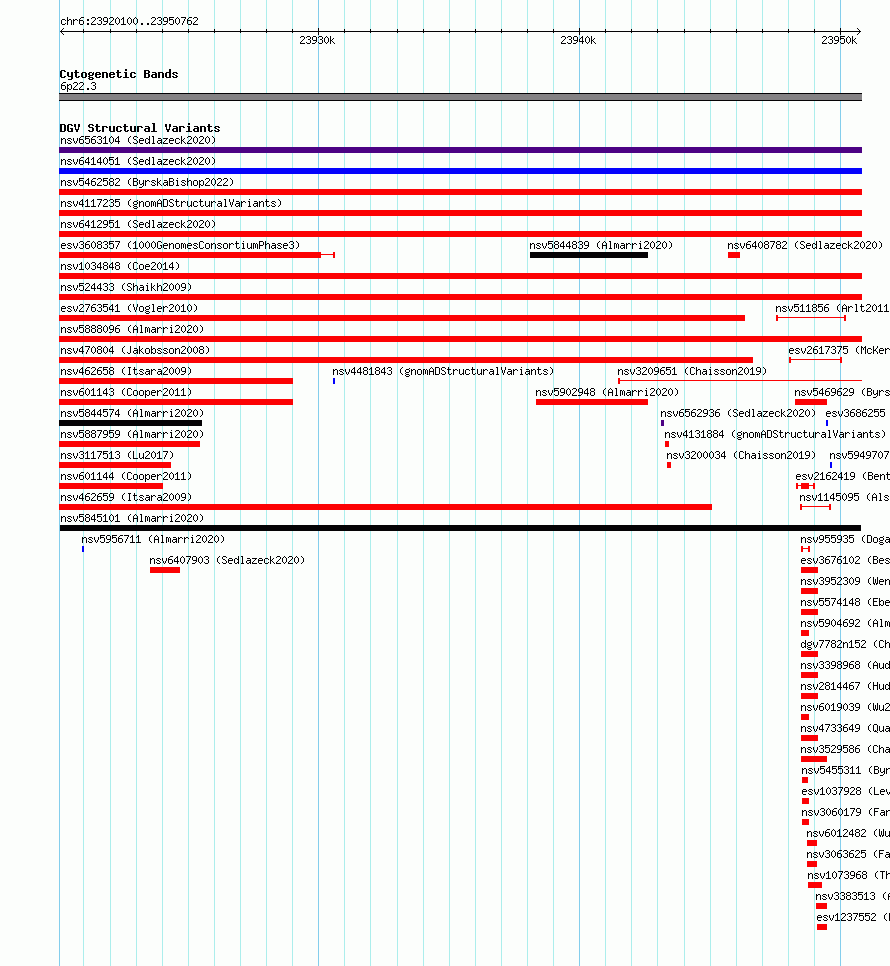Click nsv470804 (Jakobsson2008) label
Image resolution: width=890 pixels, height=966 pixels.
pos(135,350)
